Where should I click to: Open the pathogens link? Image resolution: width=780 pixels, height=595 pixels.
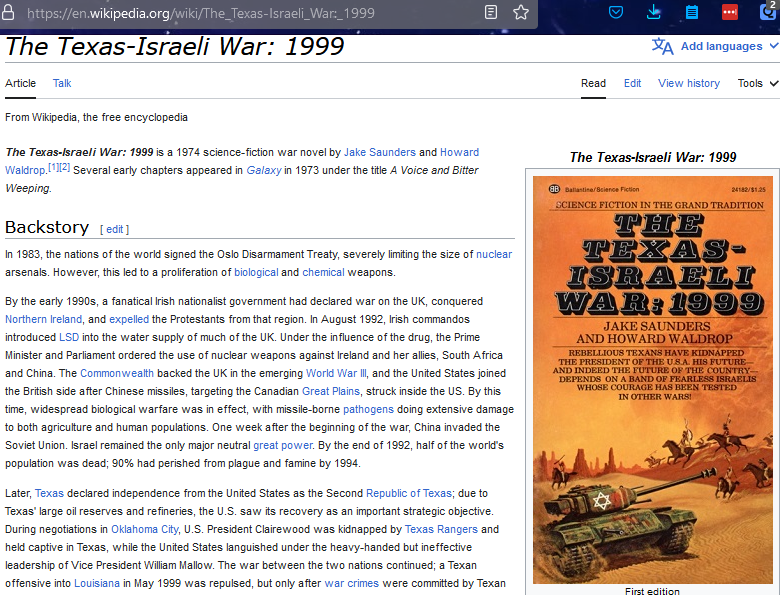368,409
